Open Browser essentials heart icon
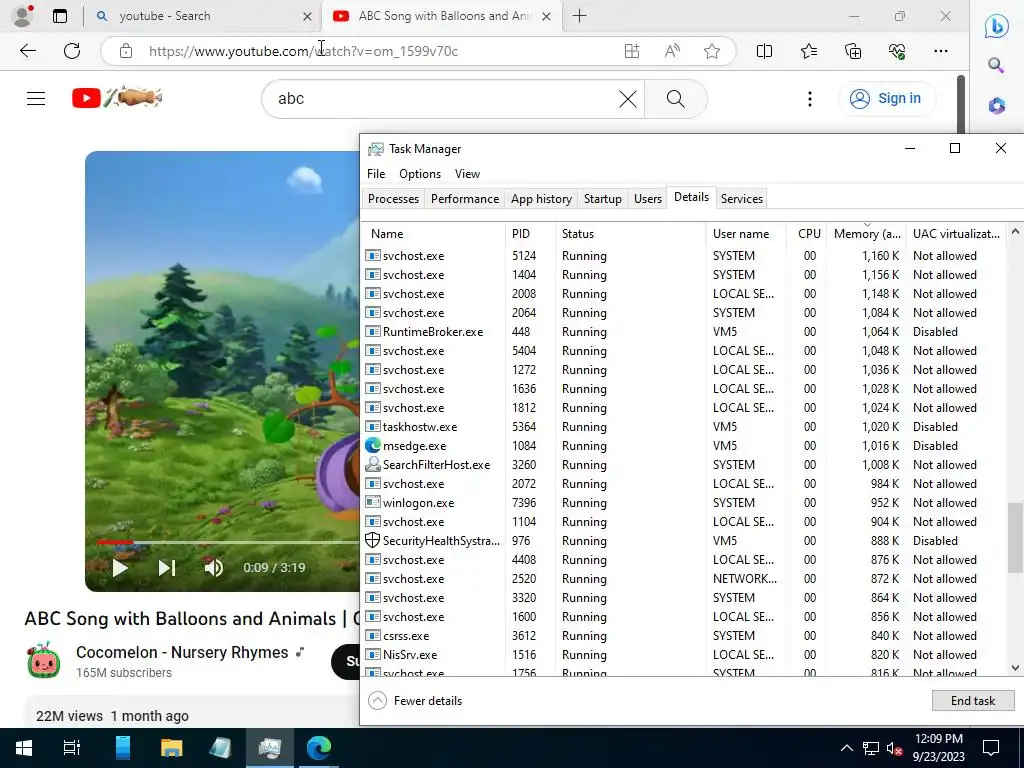This screenshot has height=768, width=1024. pyautogui.click(x=897, y=51)
